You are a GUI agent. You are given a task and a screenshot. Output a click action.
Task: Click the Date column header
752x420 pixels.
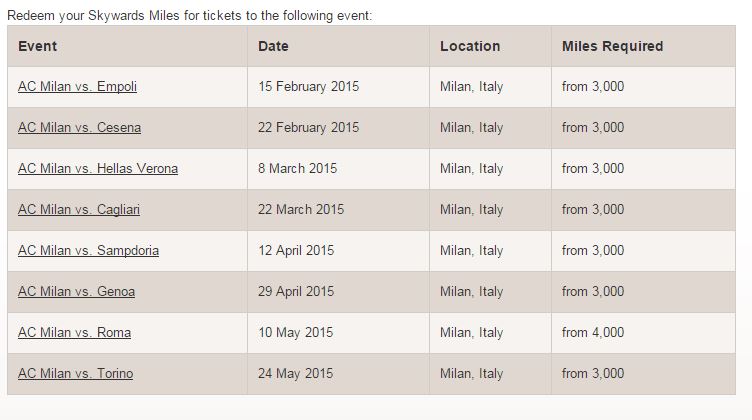[273, 46]
